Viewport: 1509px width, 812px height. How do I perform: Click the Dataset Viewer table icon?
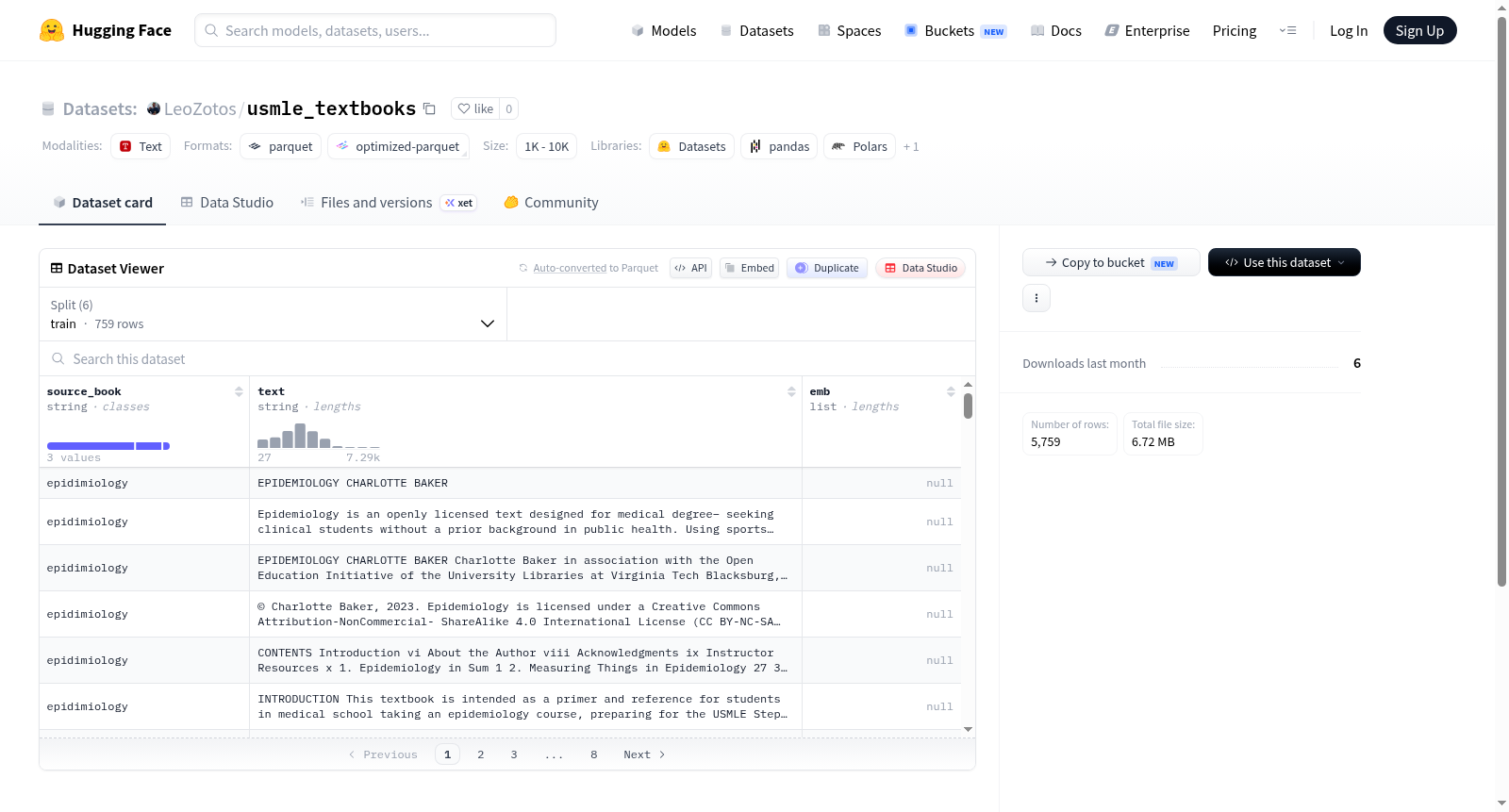57,269
